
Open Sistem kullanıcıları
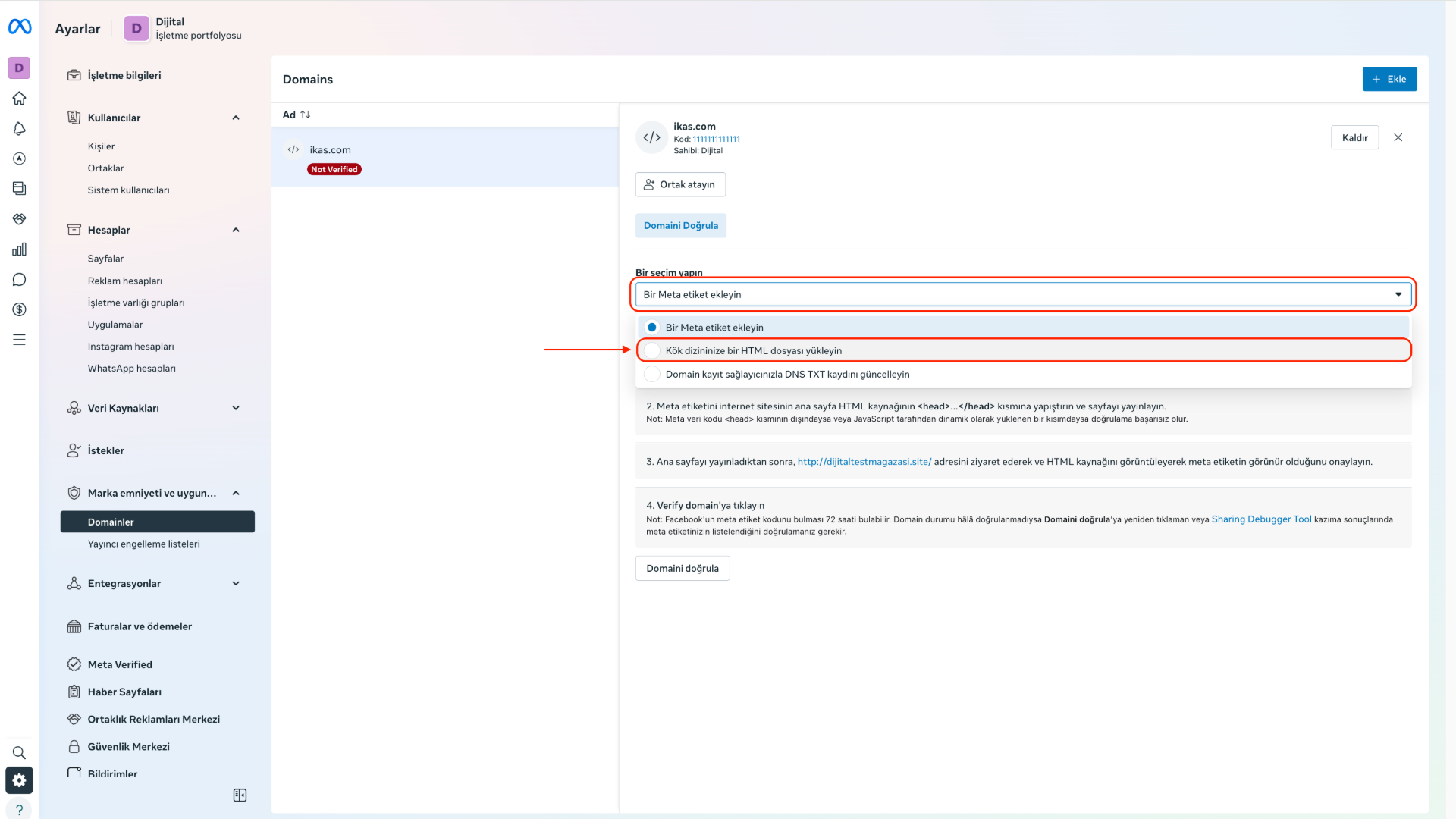(128, 190)
